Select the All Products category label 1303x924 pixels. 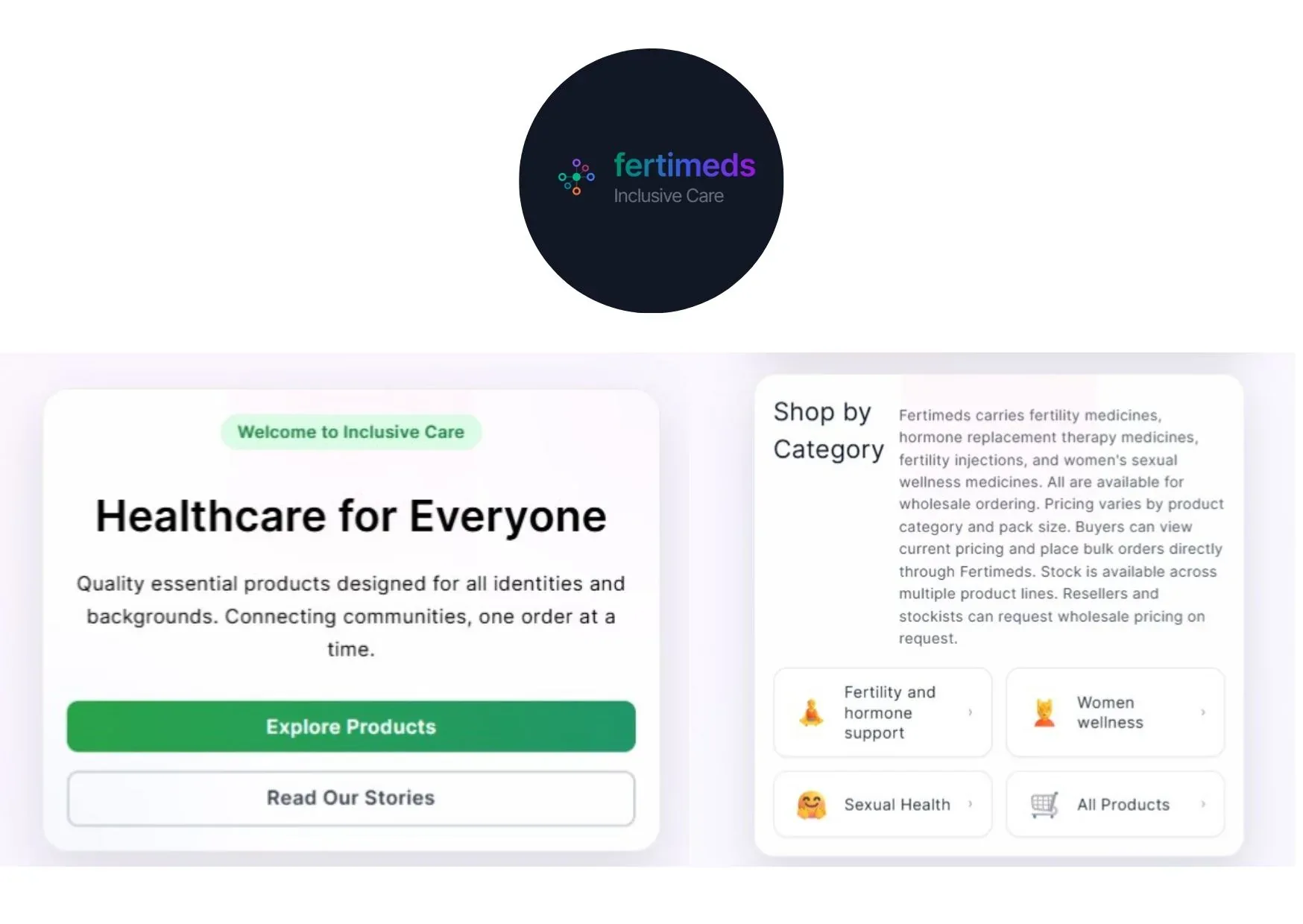pos(1123,805)
